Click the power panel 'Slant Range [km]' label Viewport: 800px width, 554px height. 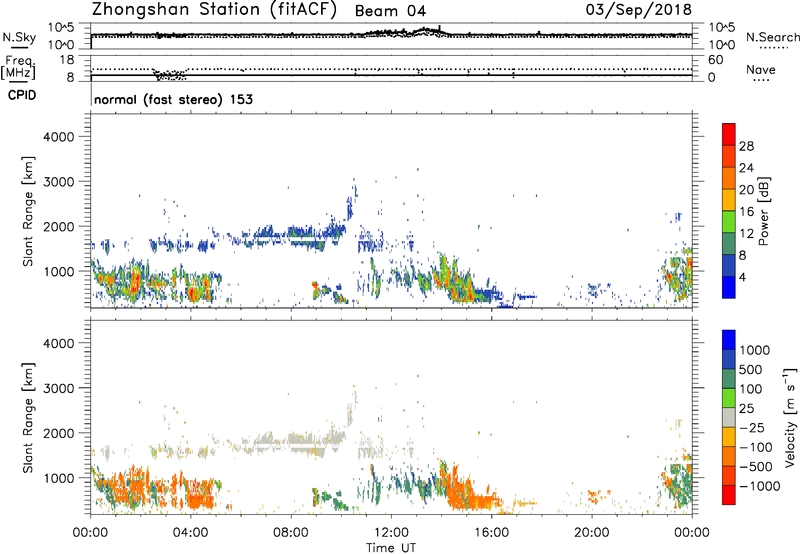pos(28,211)
